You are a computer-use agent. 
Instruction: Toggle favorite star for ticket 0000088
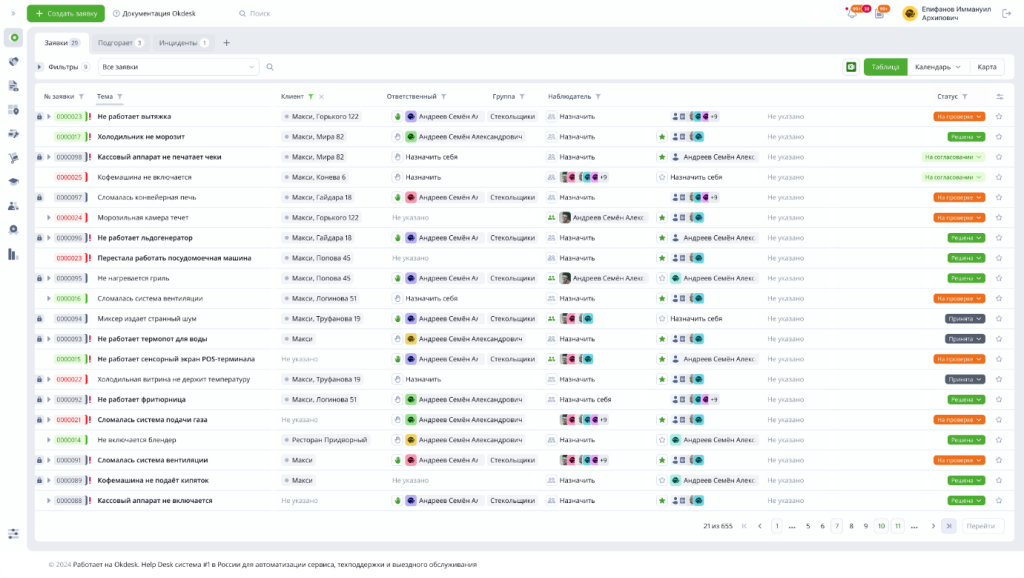pos(999,500)
